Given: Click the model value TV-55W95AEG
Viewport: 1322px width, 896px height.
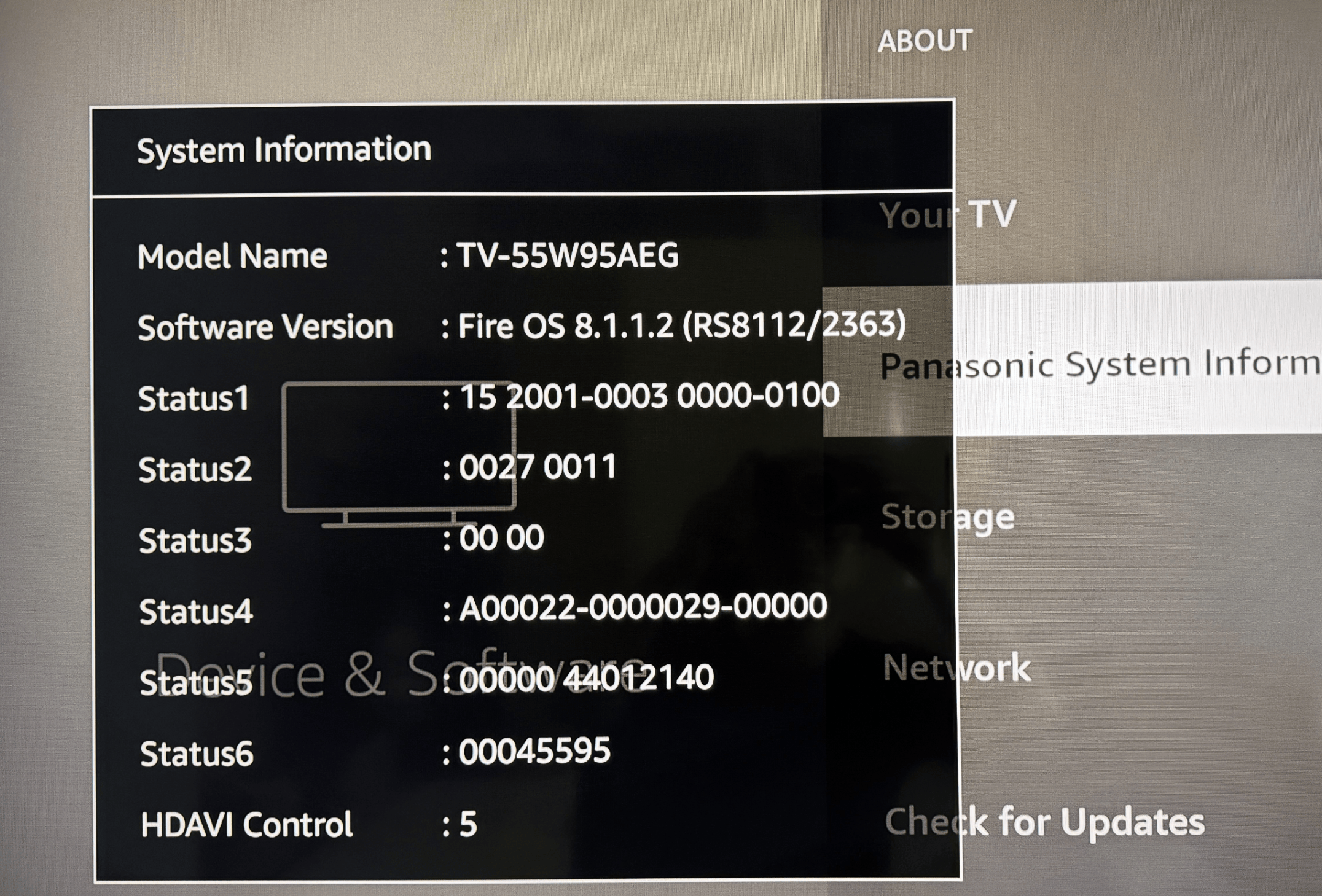Looking at the screenshot, I should pos(568,255).
